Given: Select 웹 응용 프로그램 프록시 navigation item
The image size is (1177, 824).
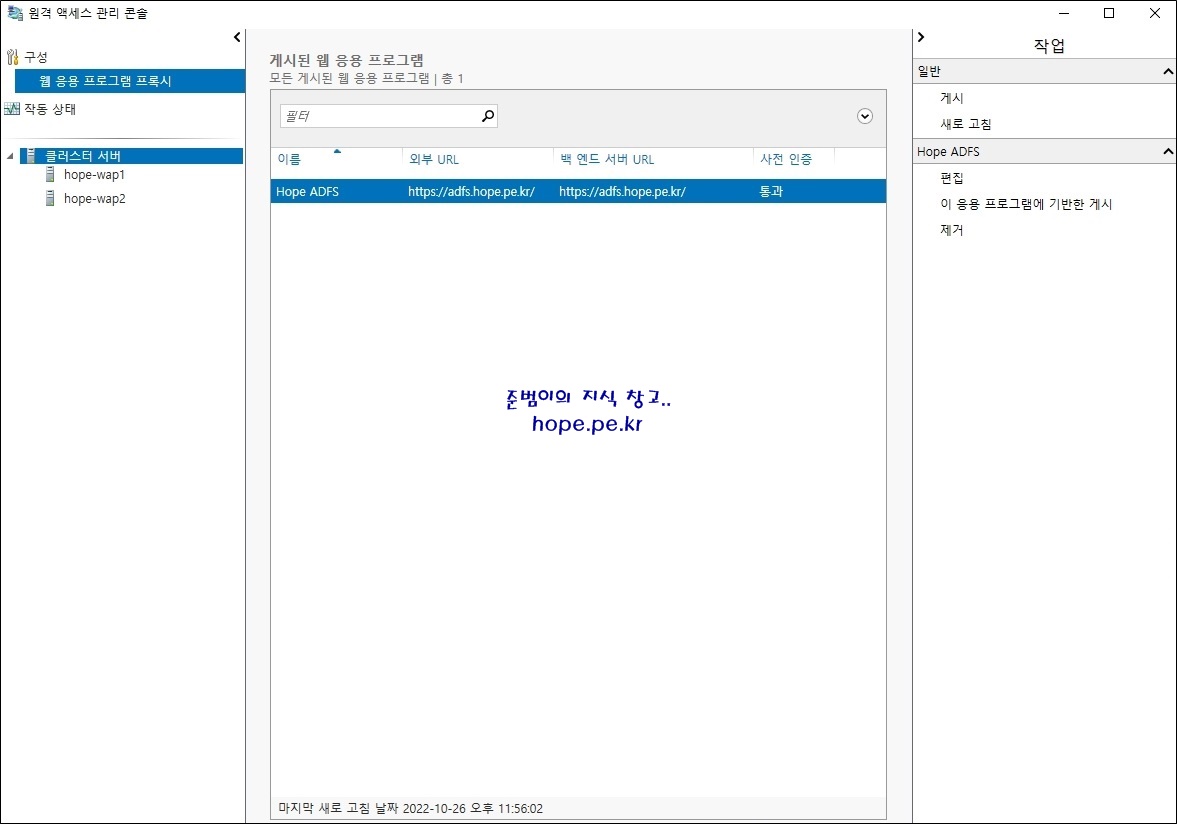Looking at the screenshot, I should coord(130,81).
